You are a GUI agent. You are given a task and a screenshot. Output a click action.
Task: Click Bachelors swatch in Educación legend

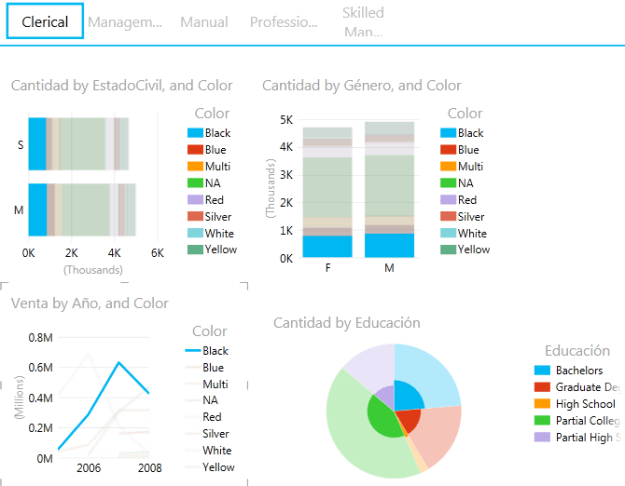542,371
